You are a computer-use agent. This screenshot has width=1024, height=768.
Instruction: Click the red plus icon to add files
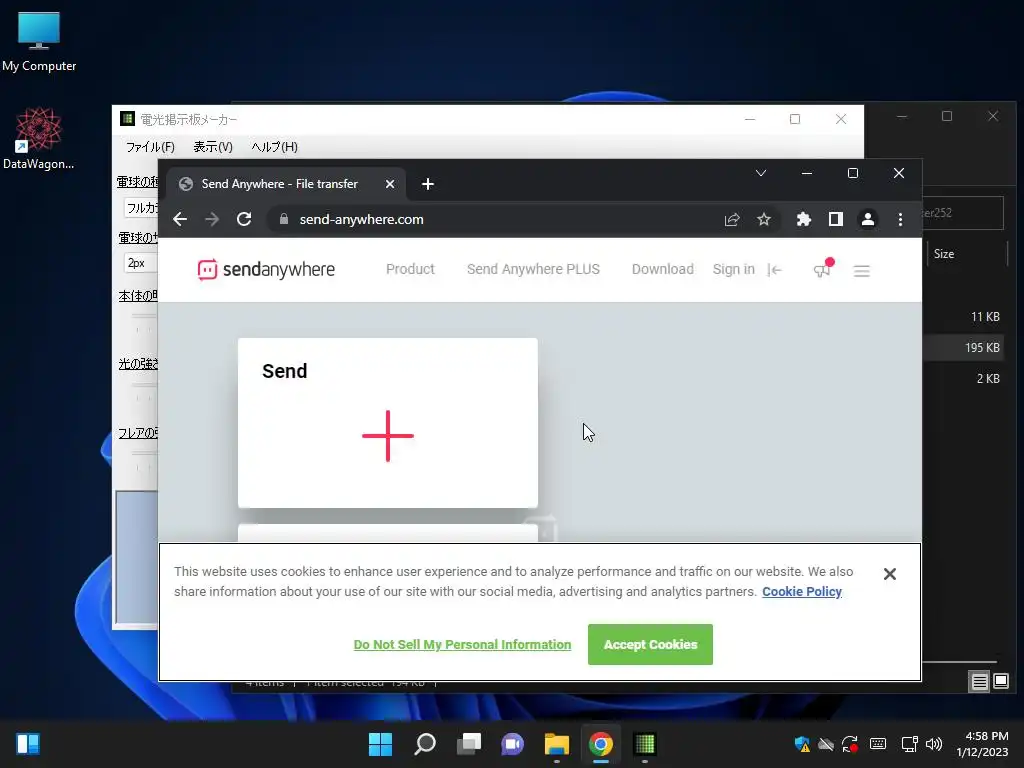388,436
